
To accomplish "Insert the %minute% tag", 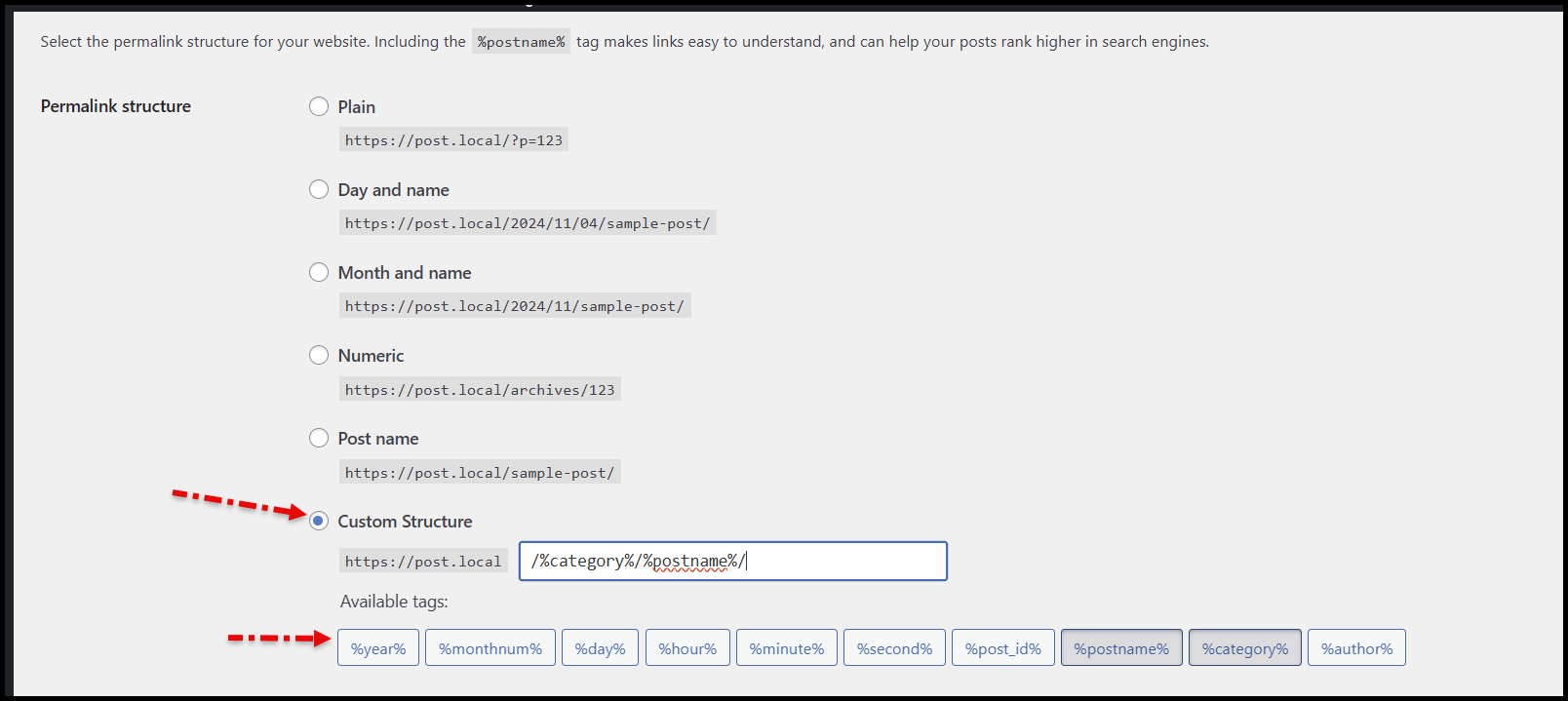I will tap(787, 648).
